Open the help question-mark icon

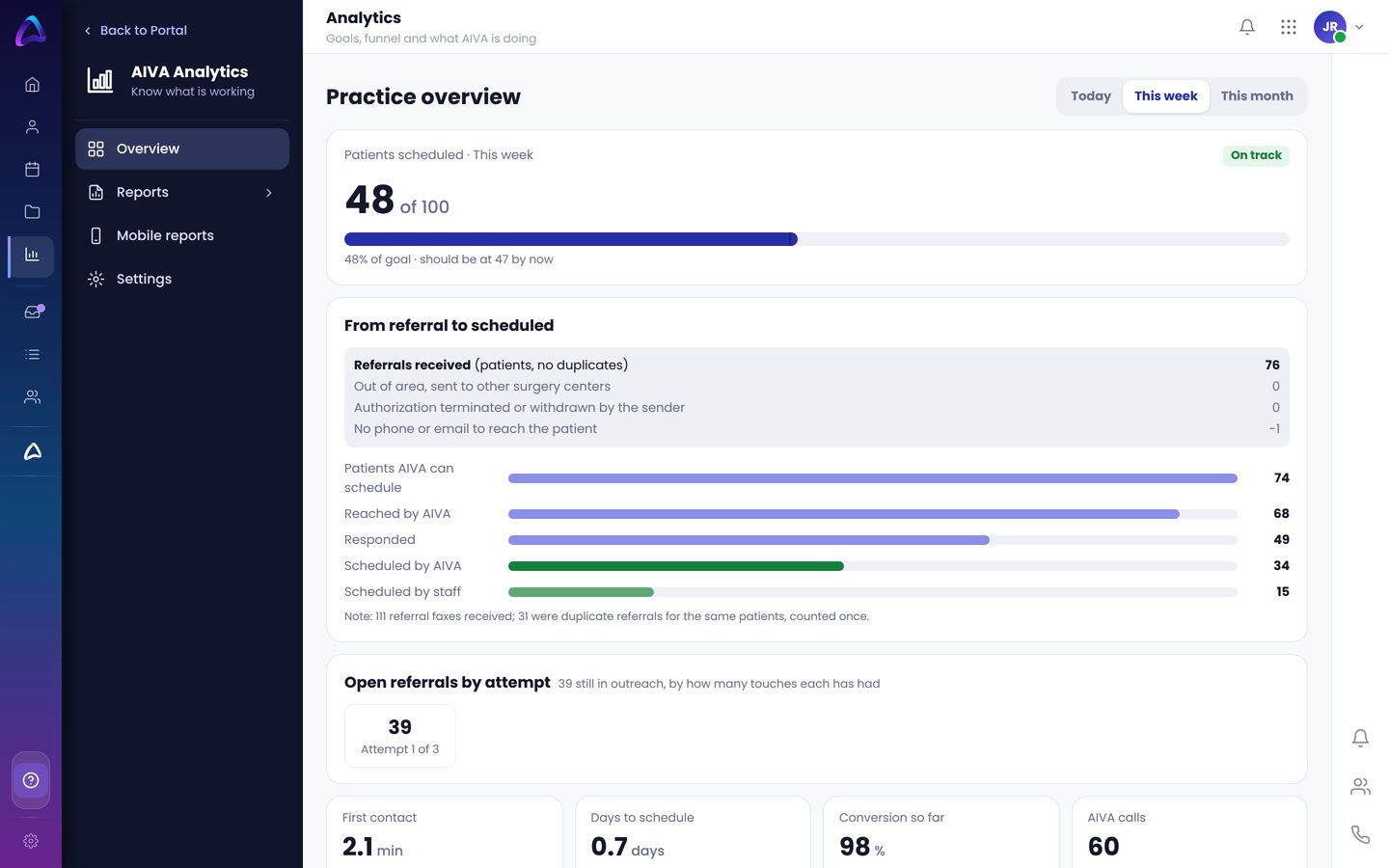coord(31,780)
